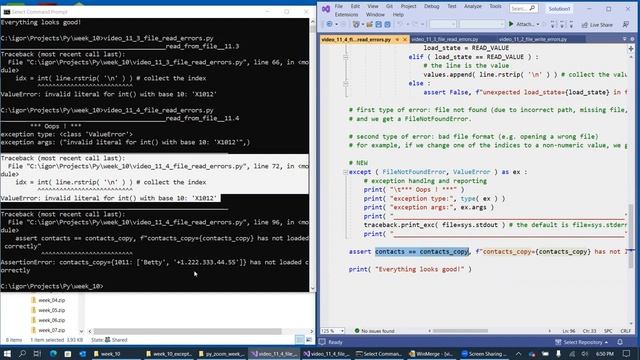The height and width of the screenshot is (360, 640).
Task: Click the File Explorer horizontal scrollbar
Action: tap(188, 331)
